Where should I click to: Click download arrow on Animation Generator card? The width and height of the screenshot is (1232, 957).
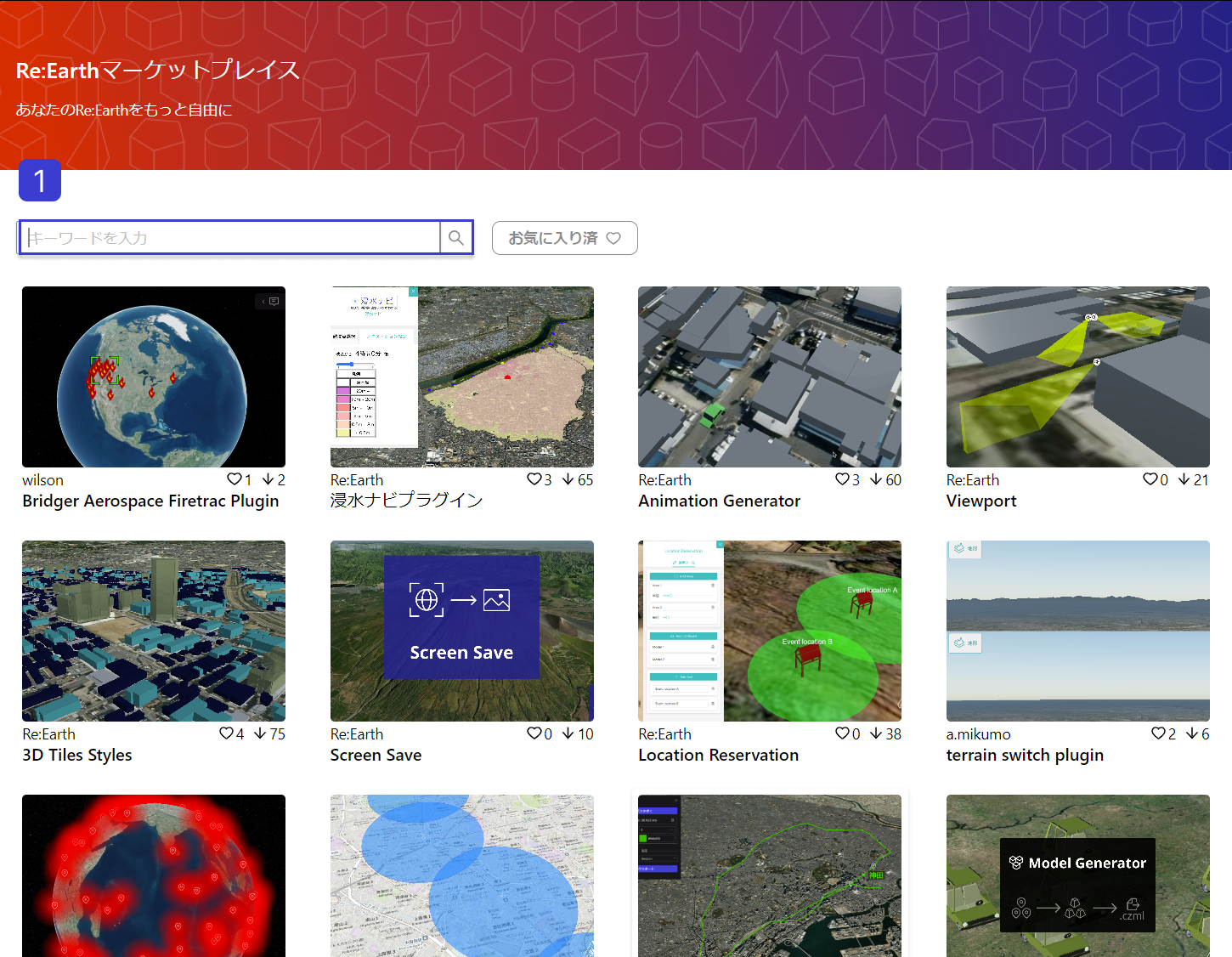pos(876,479)
